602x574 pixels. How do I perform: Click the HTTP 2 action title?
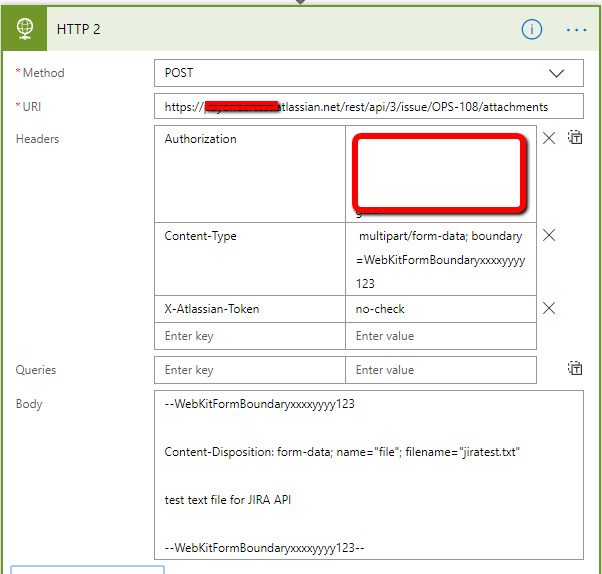(x=78, y=29)
